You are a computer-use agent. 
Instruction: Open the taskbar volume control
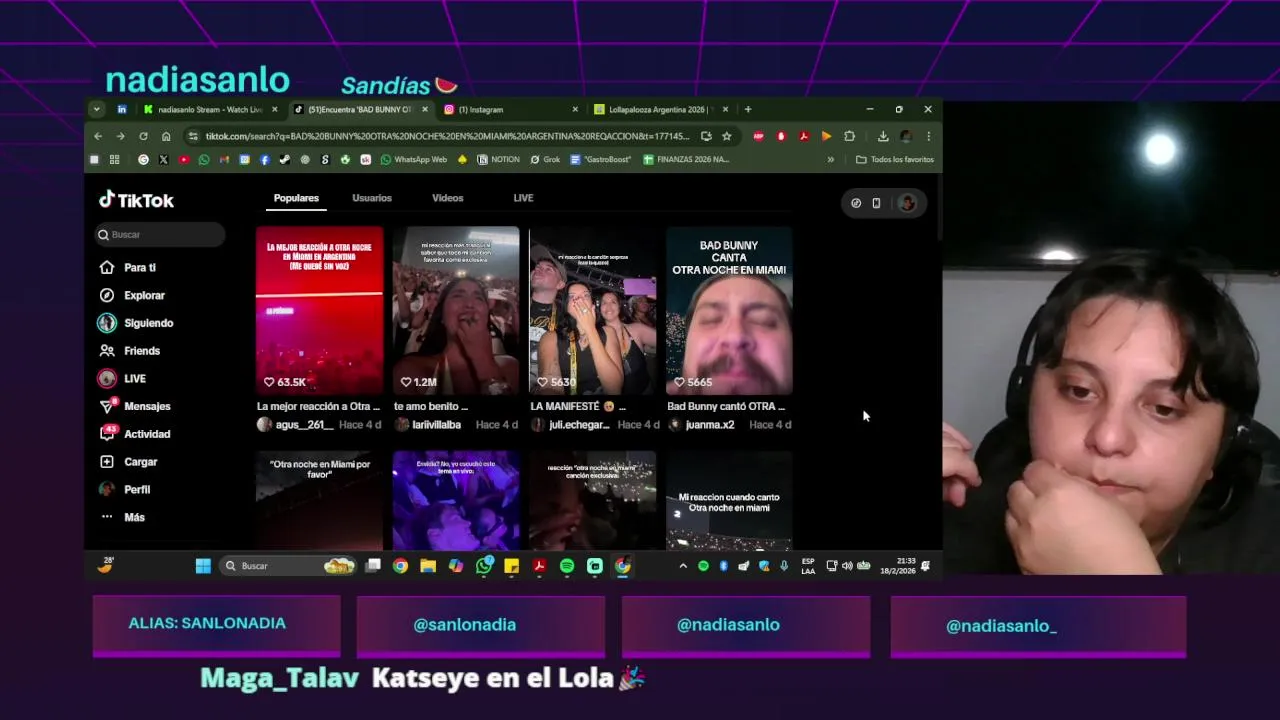pyautogui.click(x=847, y=566)
